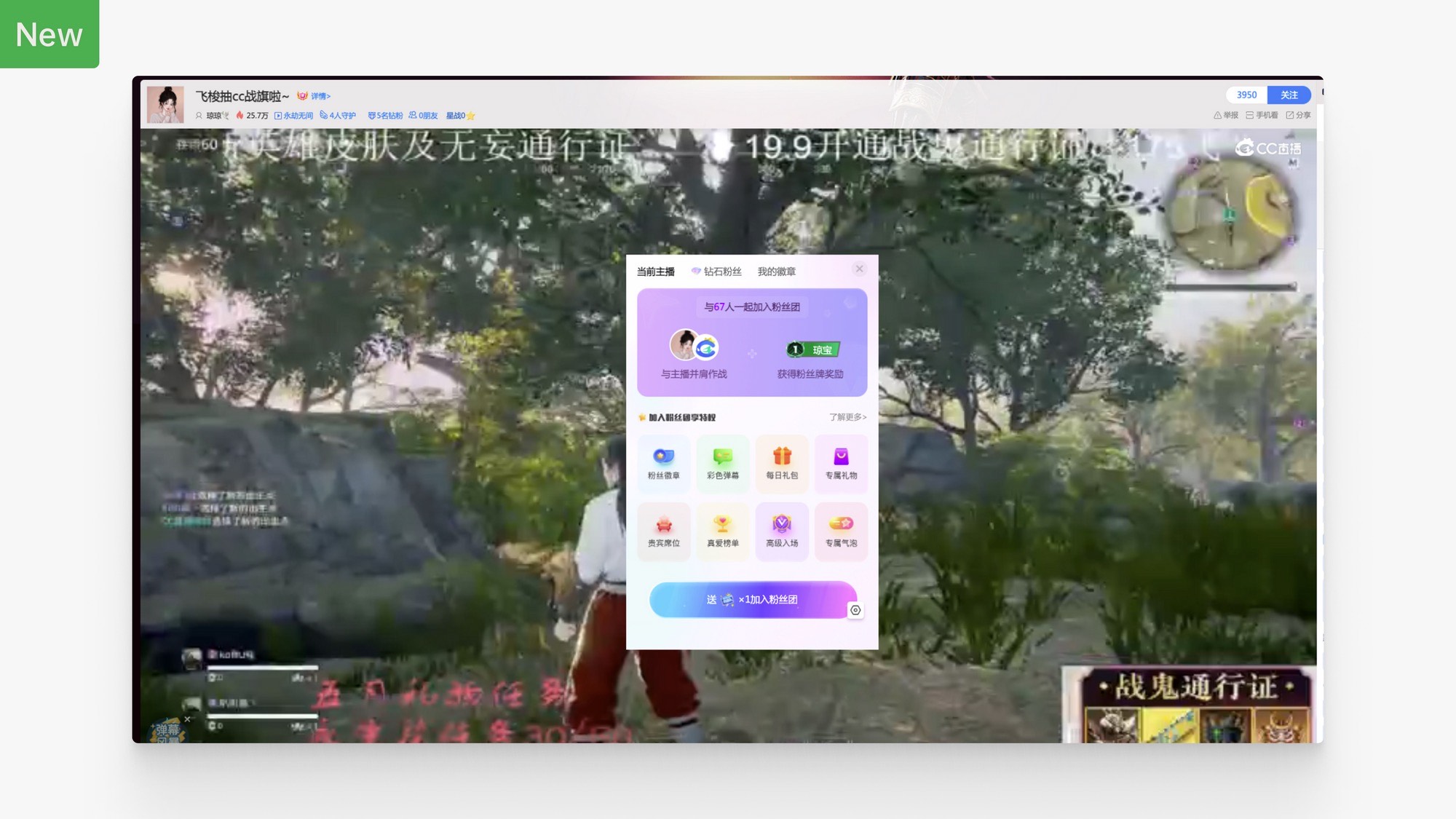This screenshot has height=819, width=1456.
Task: Click the 加入粉丝团享特权 heading
Action: [682, 417]
